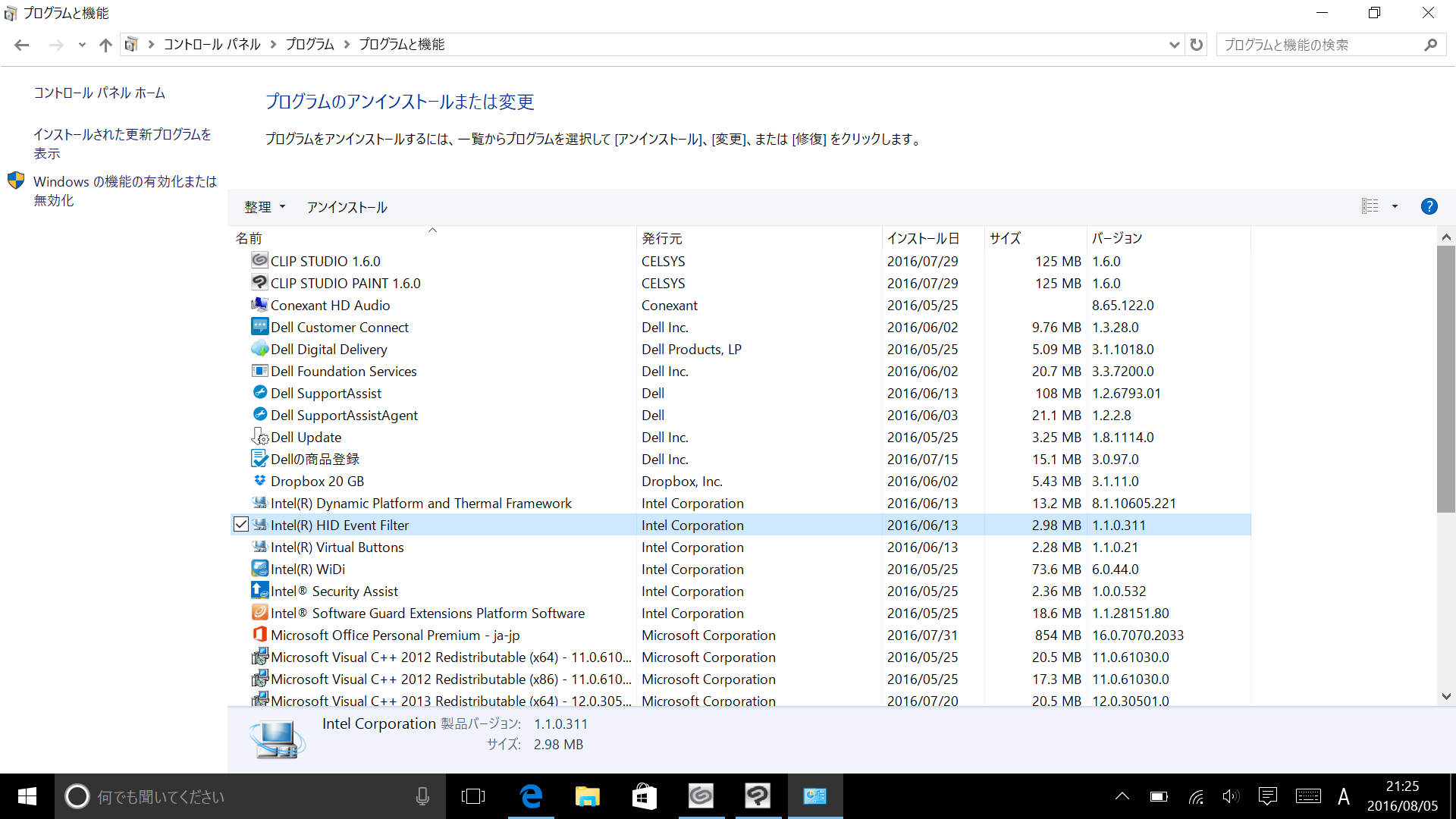Click the view options list icon
Viewport: 1456px width, 819px height.
(x=1370, y=206)
